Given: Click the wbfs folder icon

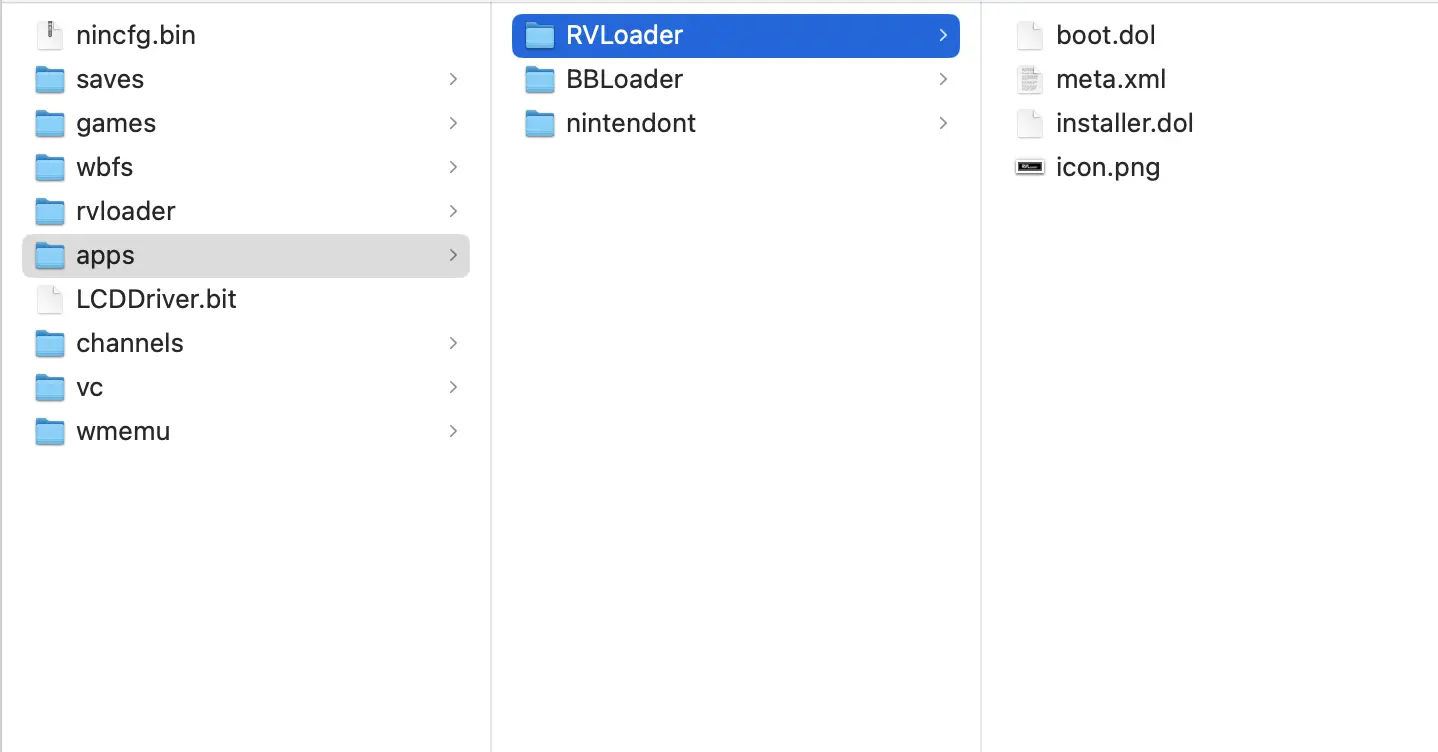Looking at the screenshot, I should point(49,167).
